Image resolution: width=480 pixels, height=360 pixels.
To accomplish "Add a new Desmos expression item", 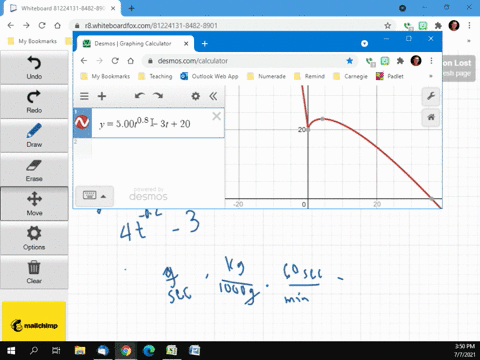I will [x=102, y=96].
